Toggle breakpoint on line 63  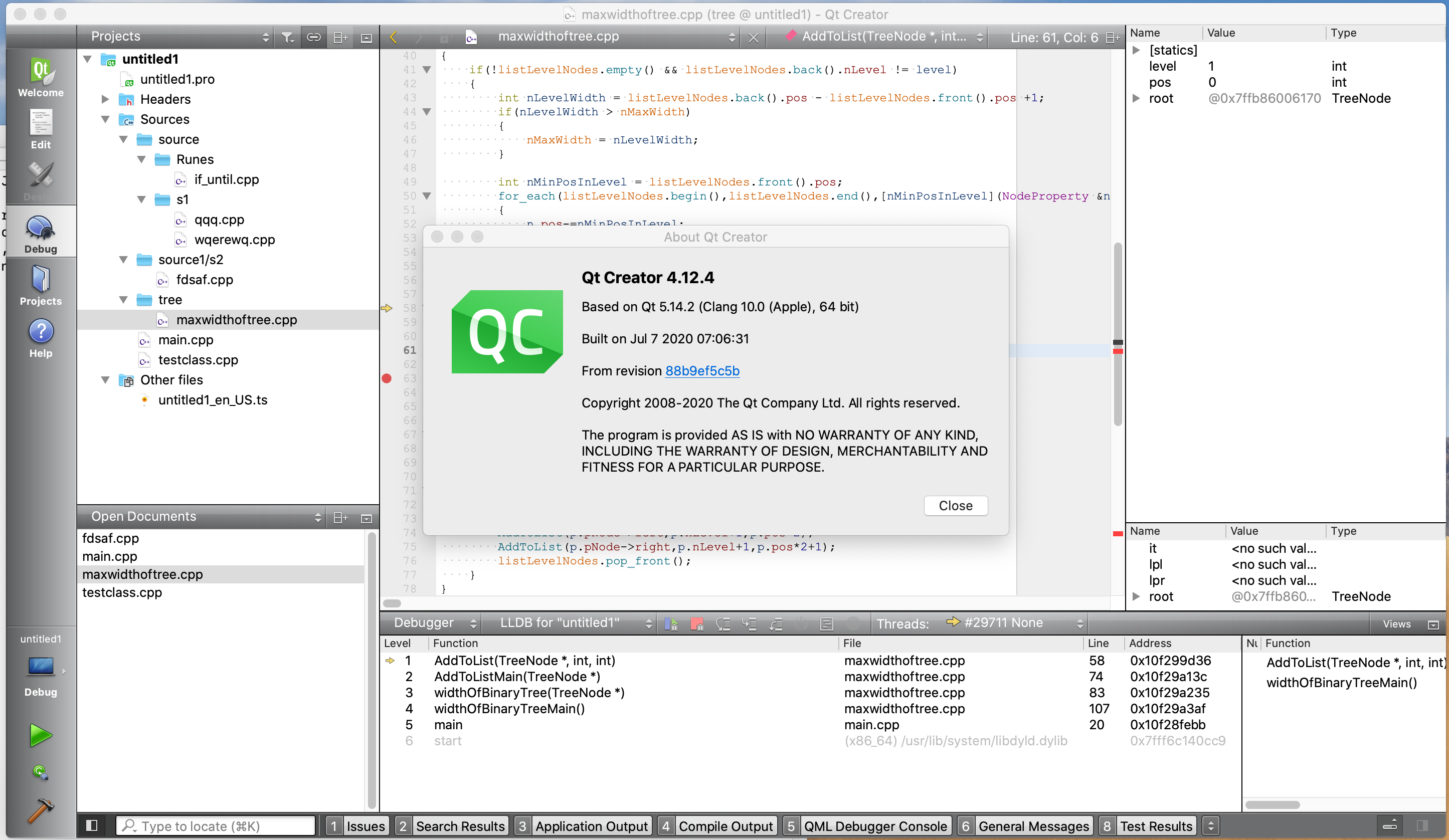[387, 378]
